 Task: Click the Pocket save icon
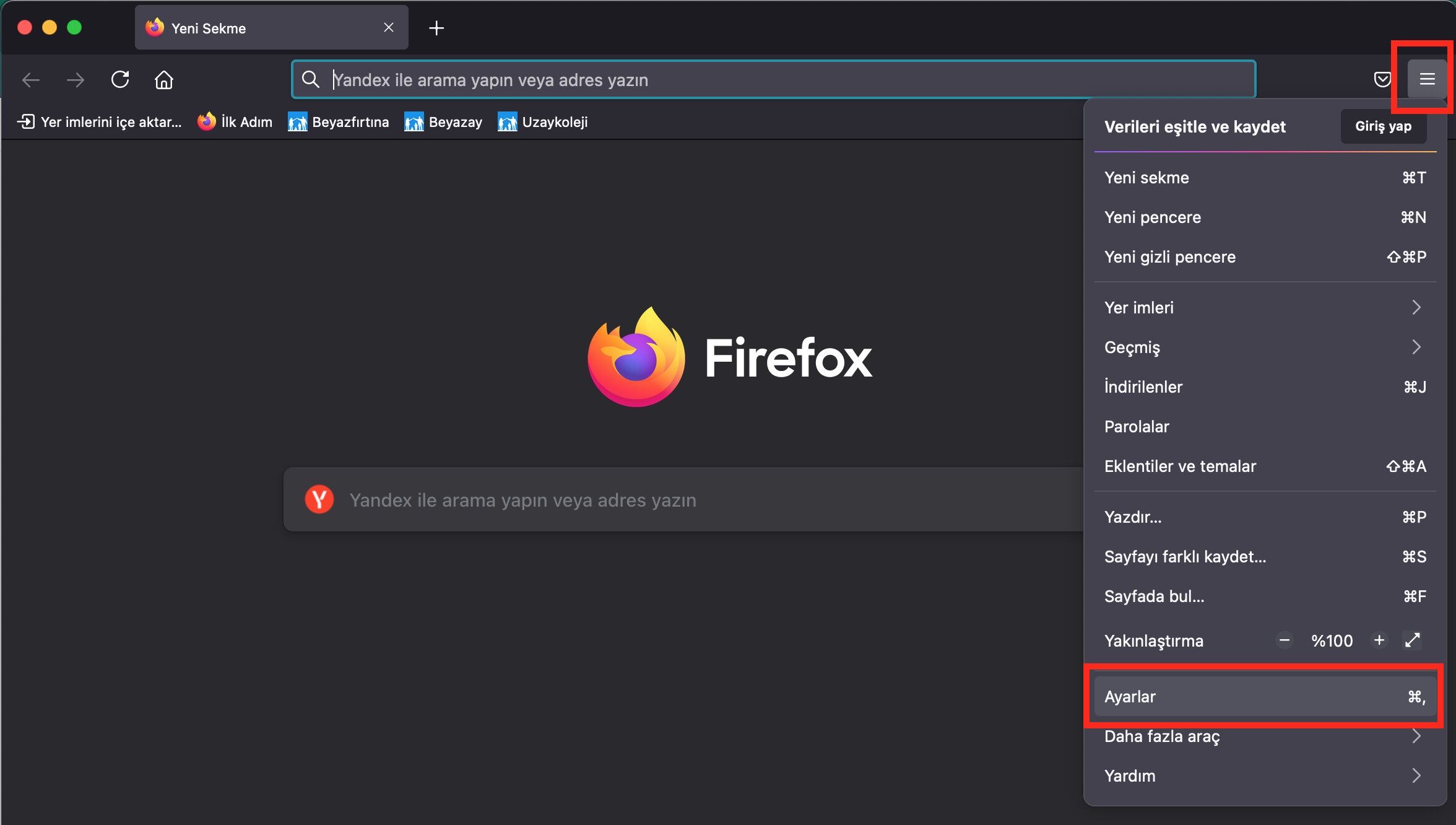(x=1382, y=79)
